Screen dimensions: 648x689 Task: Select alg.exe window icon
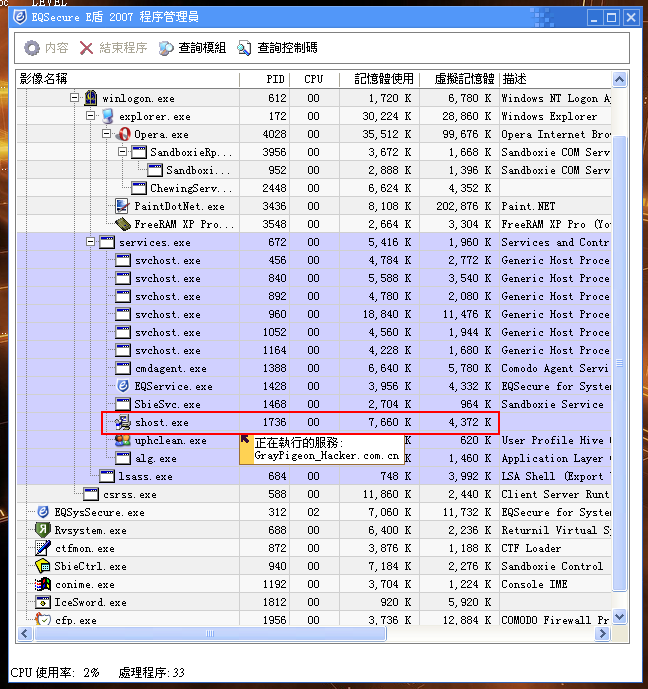(123, 458)
